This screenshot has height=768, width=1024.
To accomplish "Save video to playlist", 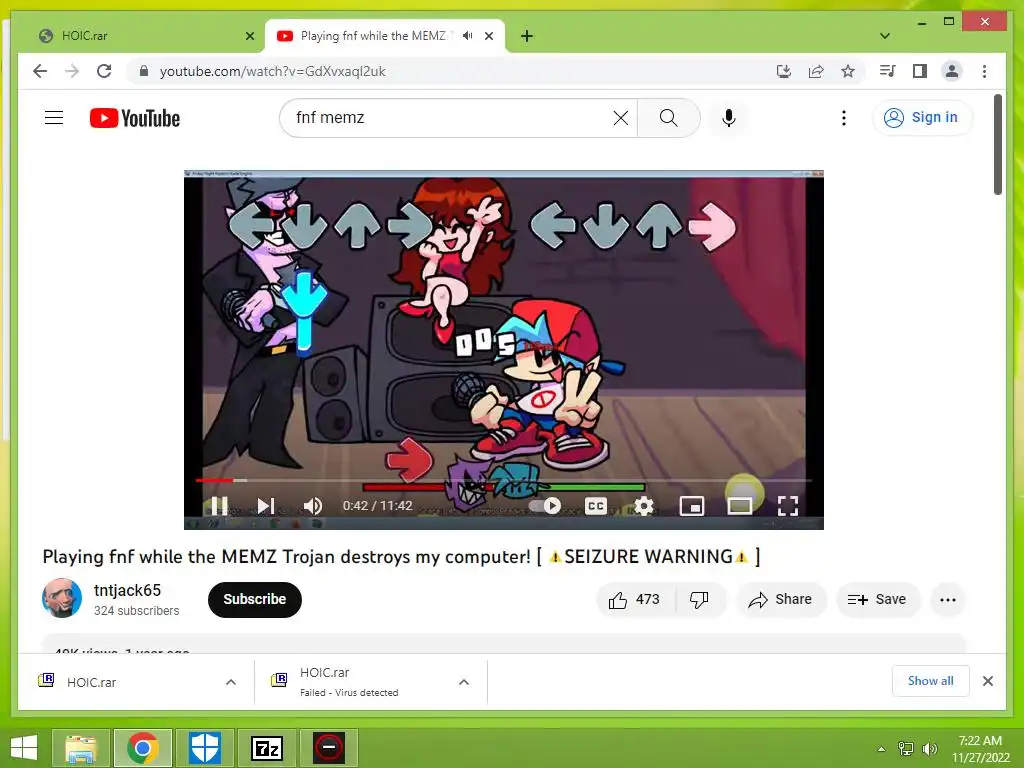I will pyautogui.click(x=878, y=600).
